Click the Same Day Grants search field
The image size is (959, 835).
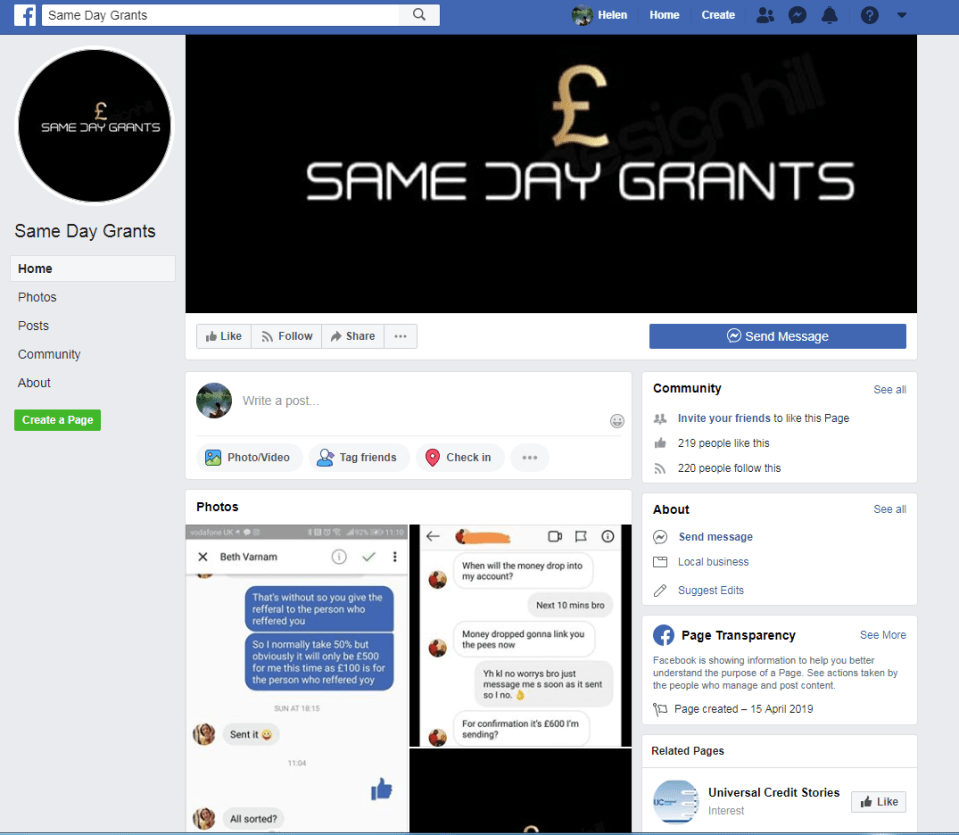pos(220,15)
